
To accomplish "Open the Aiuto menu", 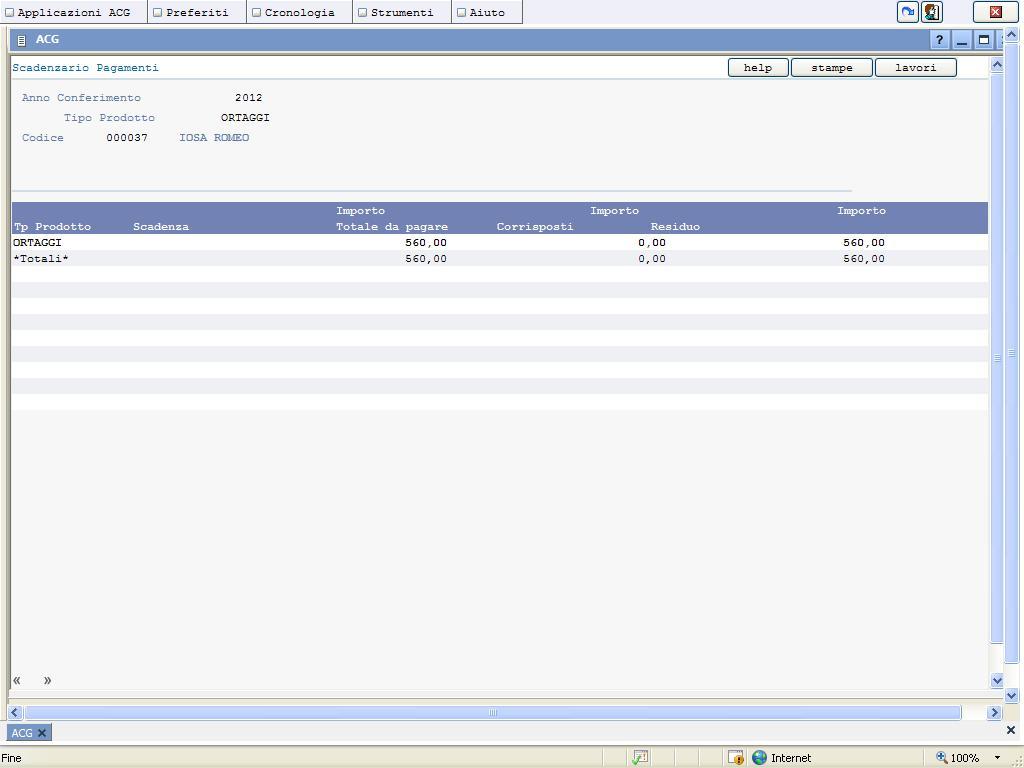I will 487,12.
